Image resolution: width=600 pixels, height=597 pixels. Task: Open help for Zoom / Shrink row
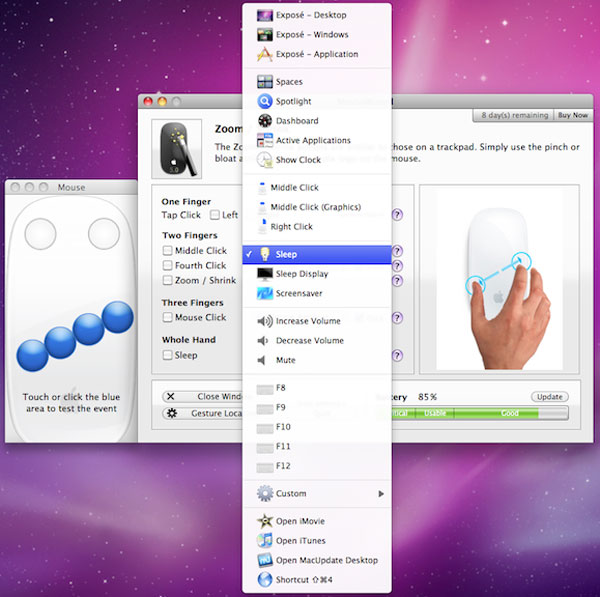pos(397,281)
